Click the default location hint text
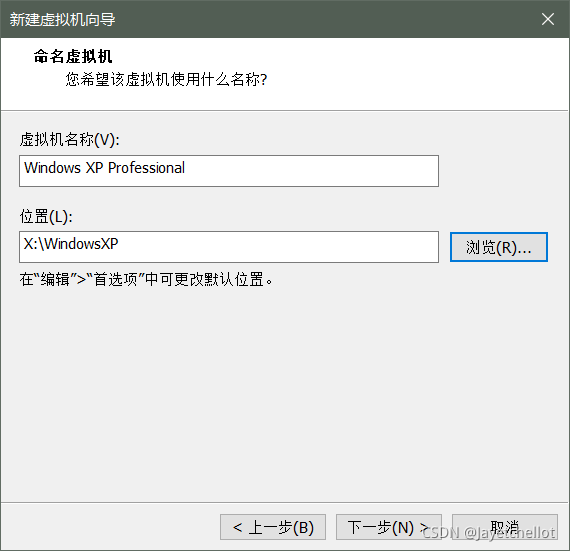The width and height of the screenshot is (570, 551). tap(146, 279)
